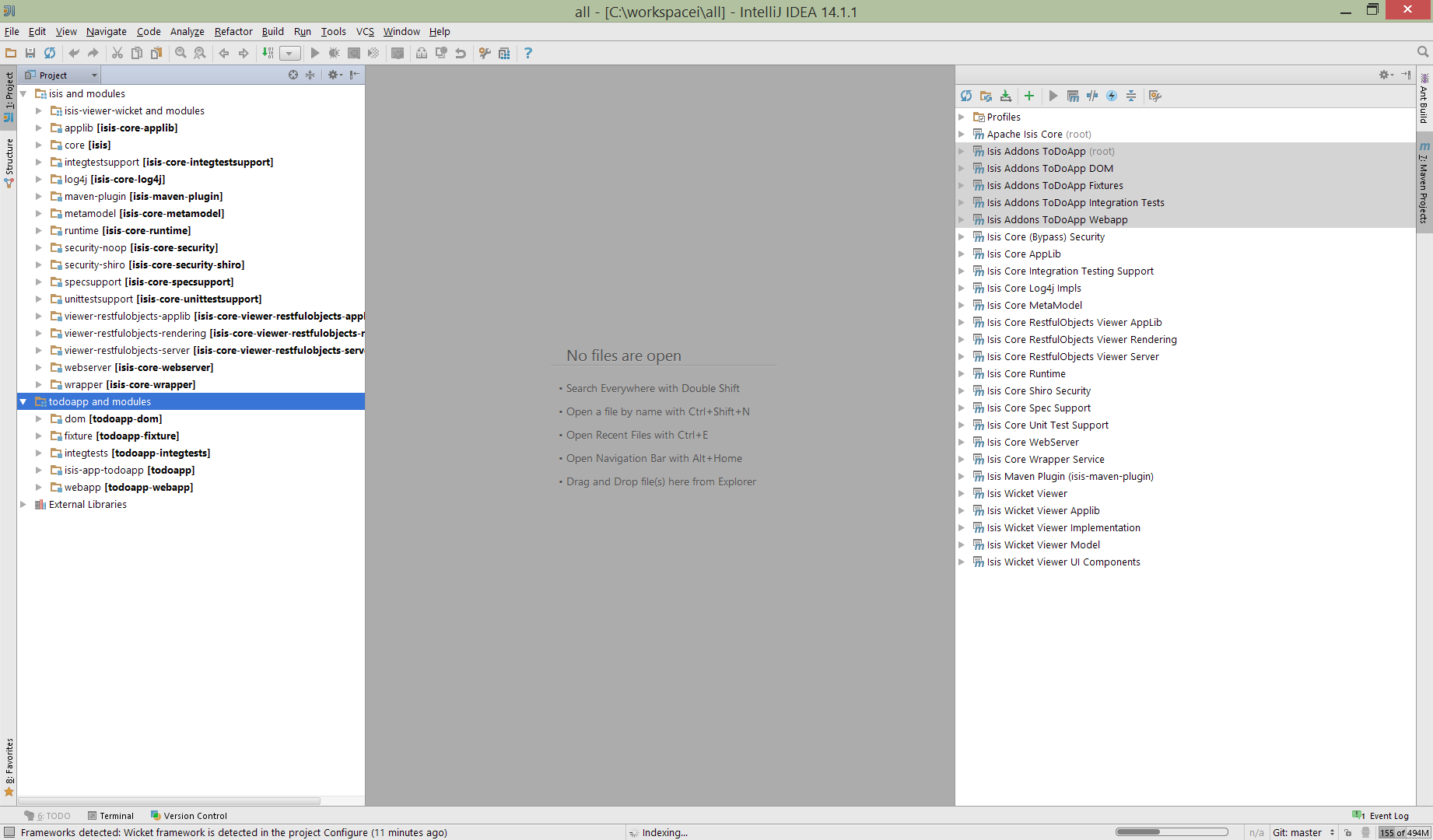Collapse the todoapp and modules folder
The width and height of the screenshot is (1433, 840).
pyautogui.click(x=23, y=401)
